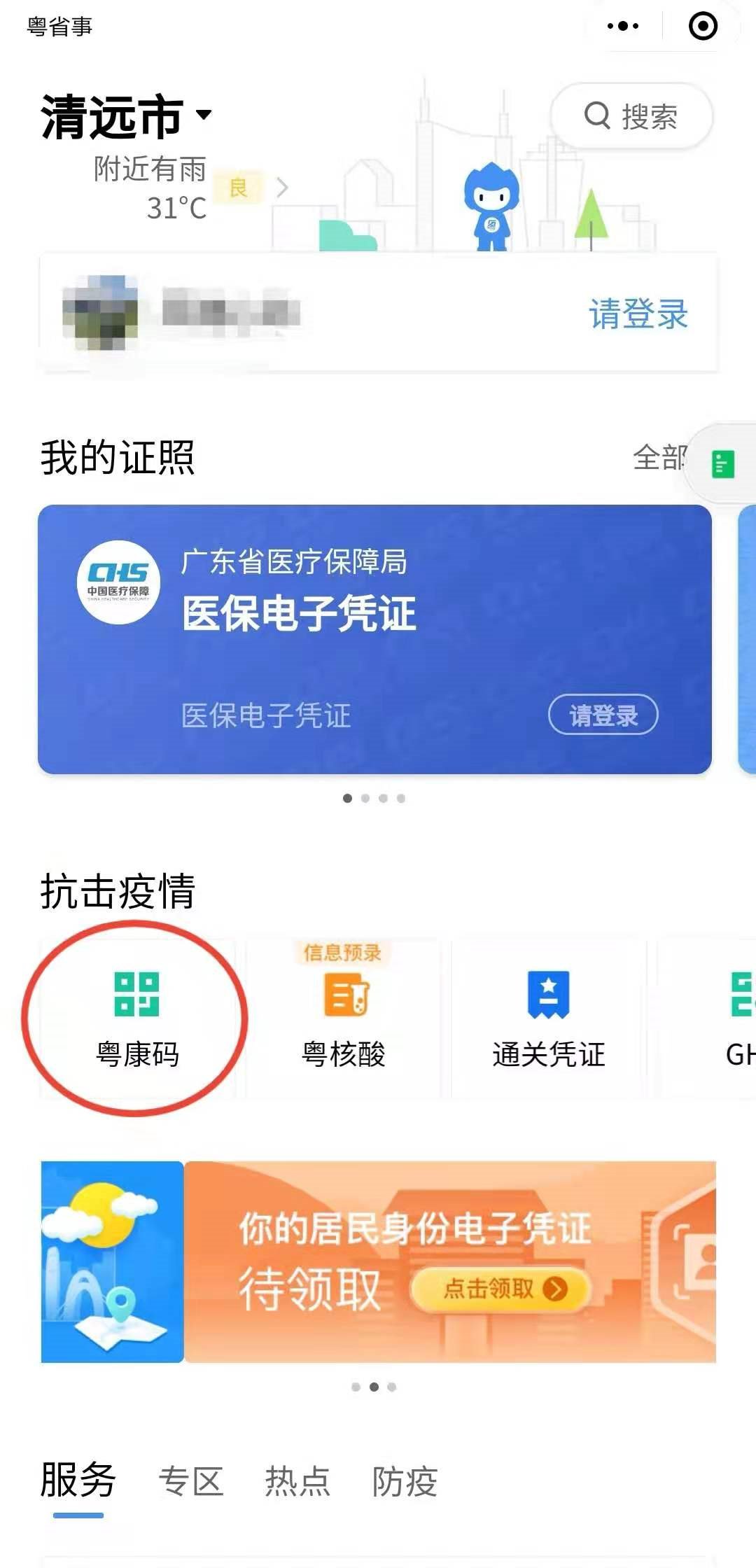Tap the 良 air quality badge

[x=239, y=188]
